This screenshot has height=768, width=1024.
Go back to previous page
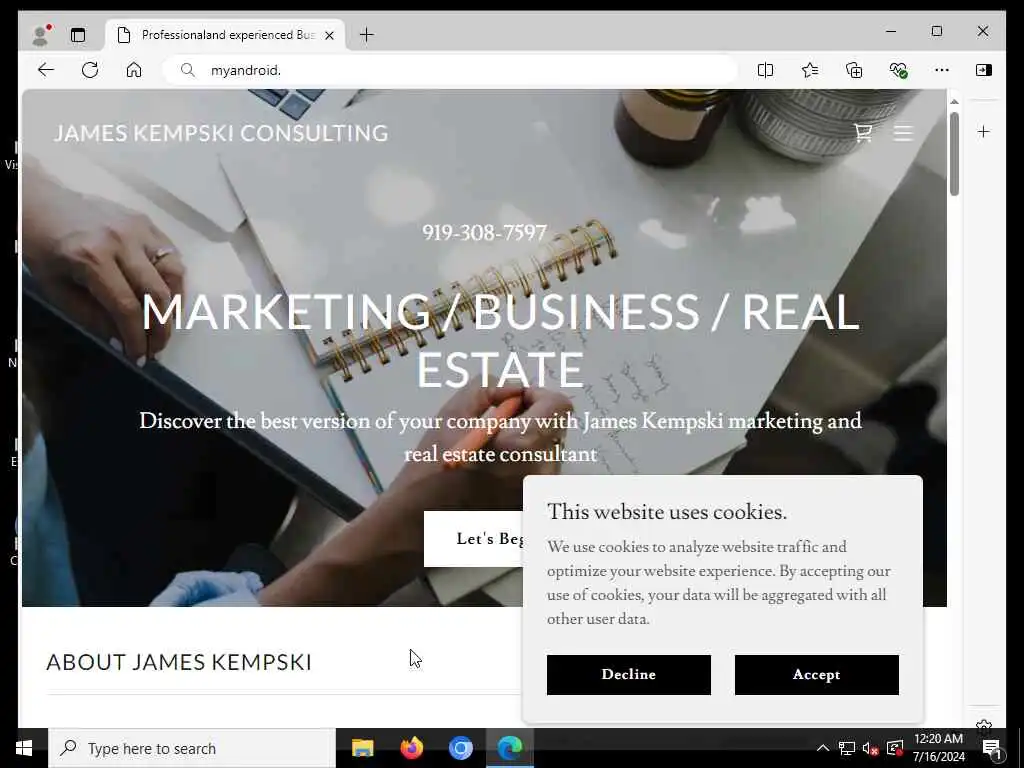(46, 70)
